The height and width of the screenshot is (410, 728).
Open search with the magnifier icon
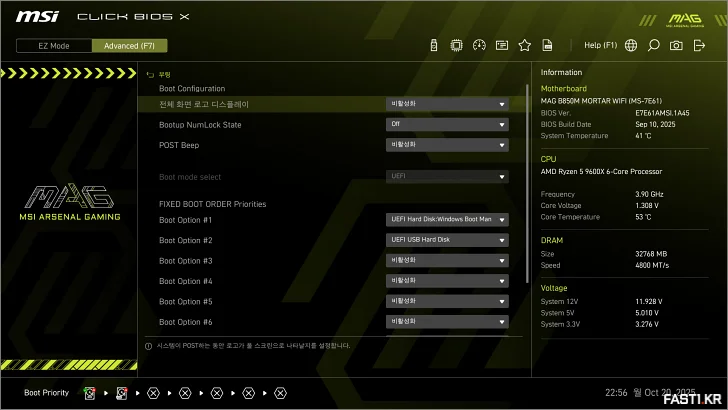pyautogui.click(x=654, y=45)
